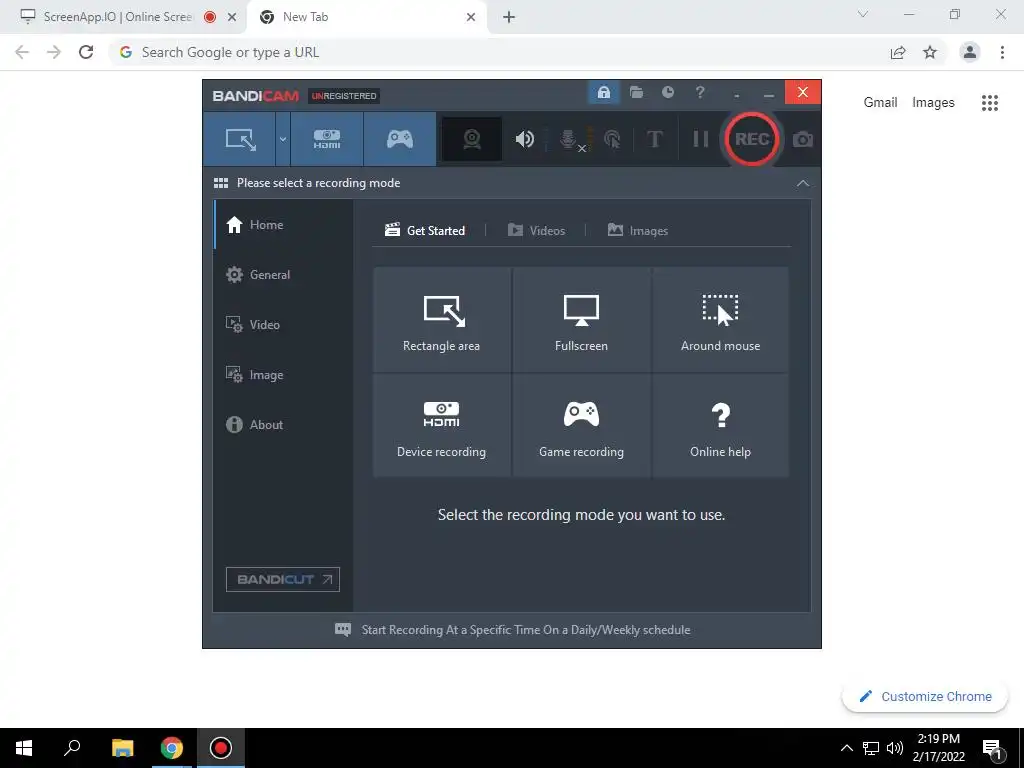Screen dimensions: 1024x768
Task: Open the scheduled recording clock icon
Action: click(667, 92)
